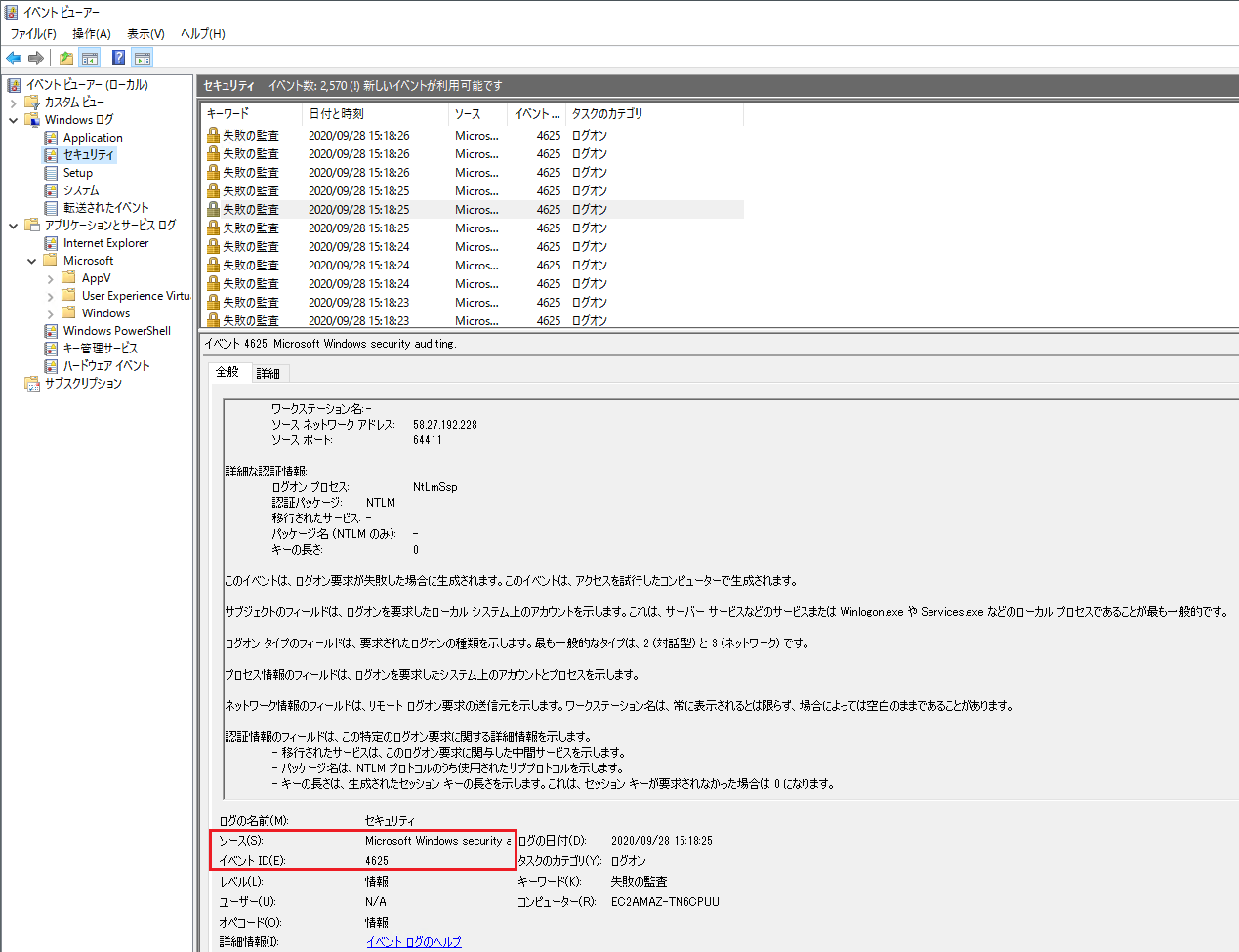Click the アプリケーションとサービス ログ folder icon
The height and width of the screenshot is (952, 1239).
click(32, 226)
